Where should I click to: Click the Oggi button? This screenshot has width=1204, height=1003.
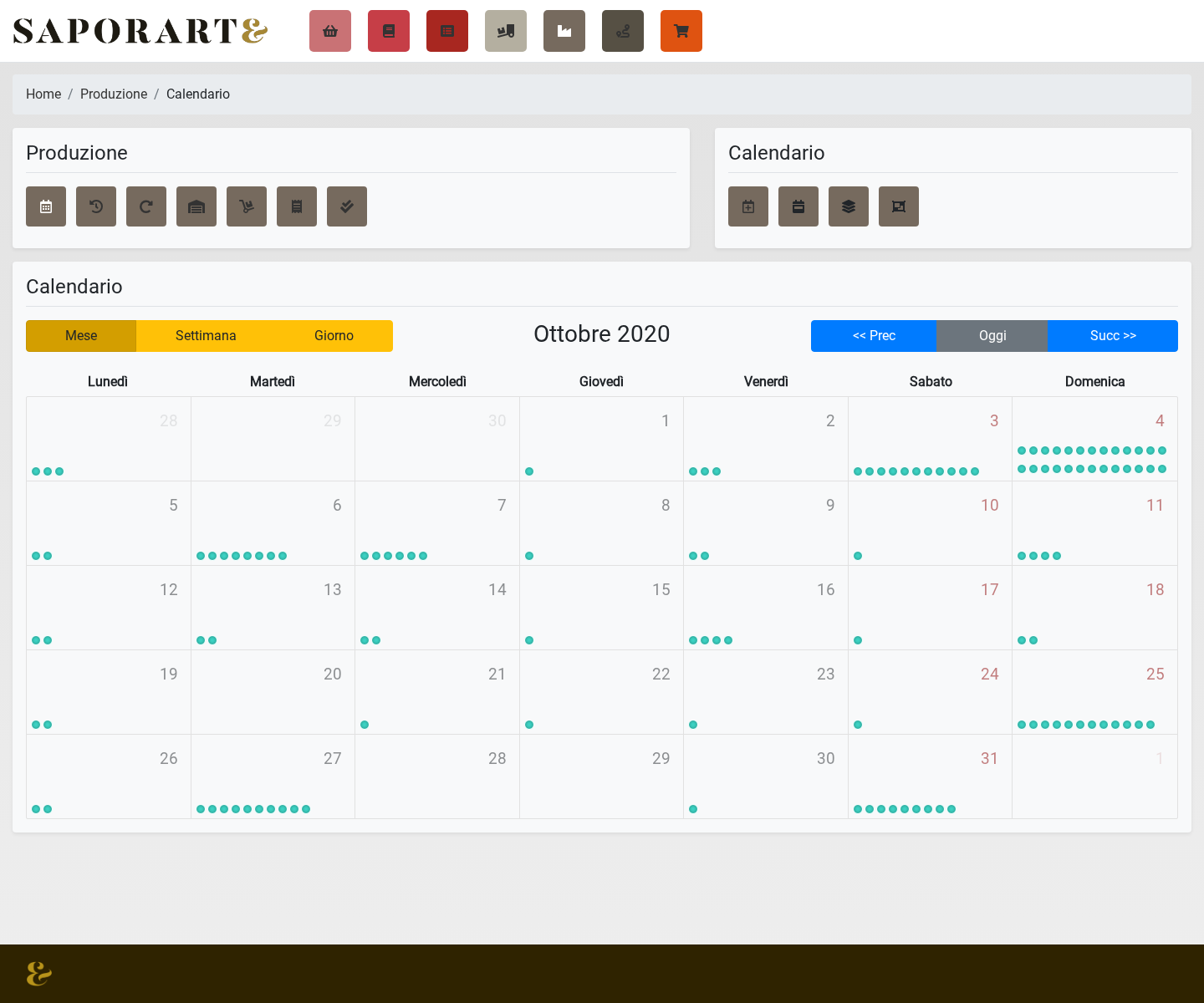pyautogui.click(x=992, y=336)
